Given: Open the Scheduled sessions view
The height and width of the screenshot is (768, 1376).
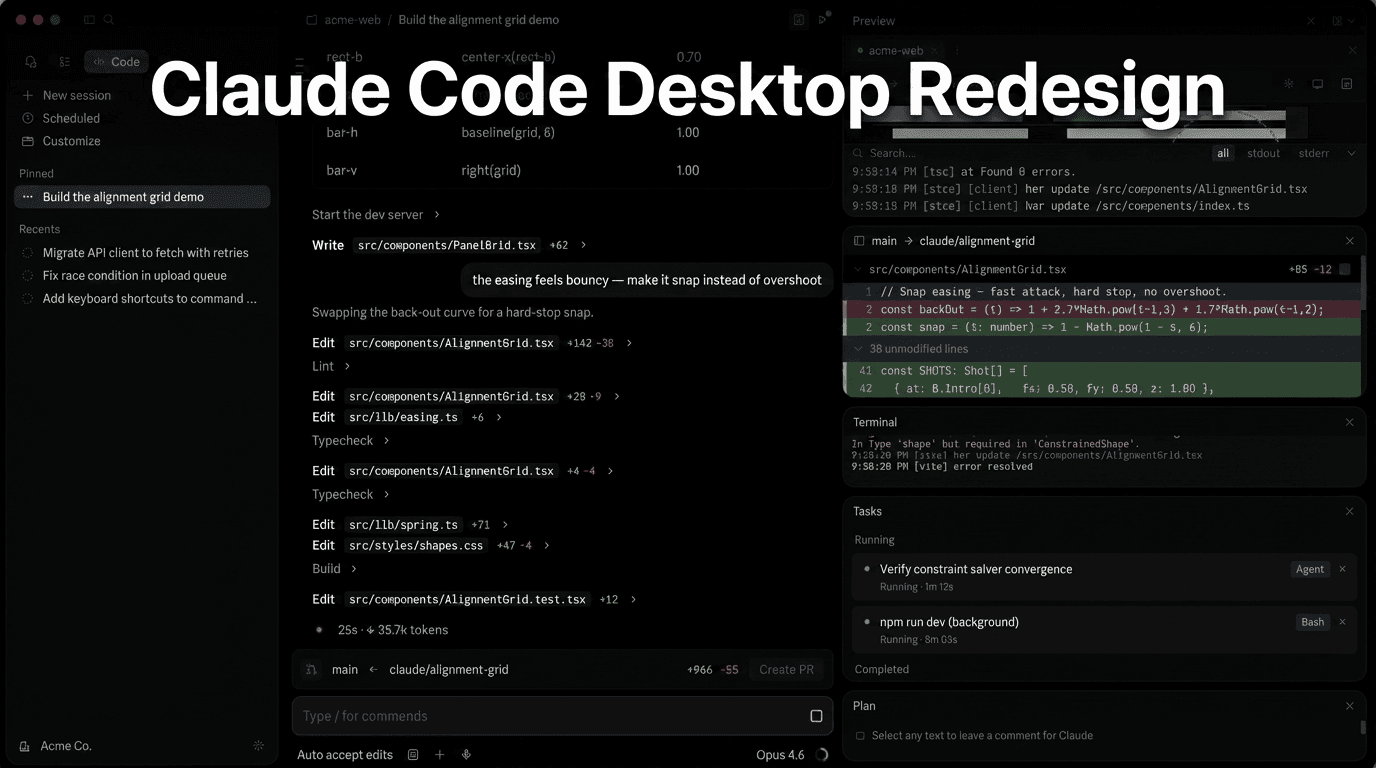Looking at the screenshot, I should [62, 118].
